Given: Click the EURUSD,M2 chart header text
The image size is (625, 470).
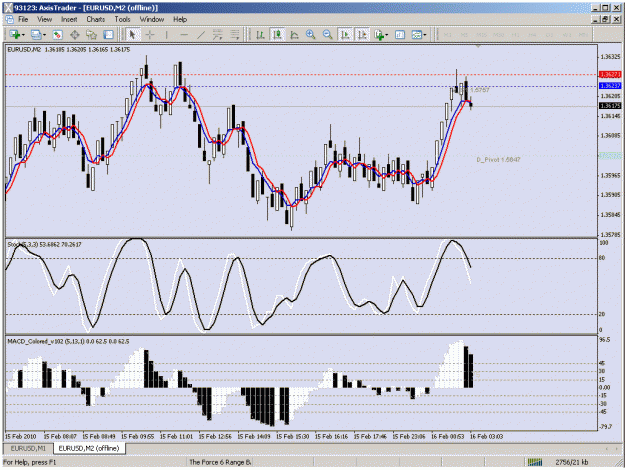Looking at the screenshot, I should click(x=69, y=49).
